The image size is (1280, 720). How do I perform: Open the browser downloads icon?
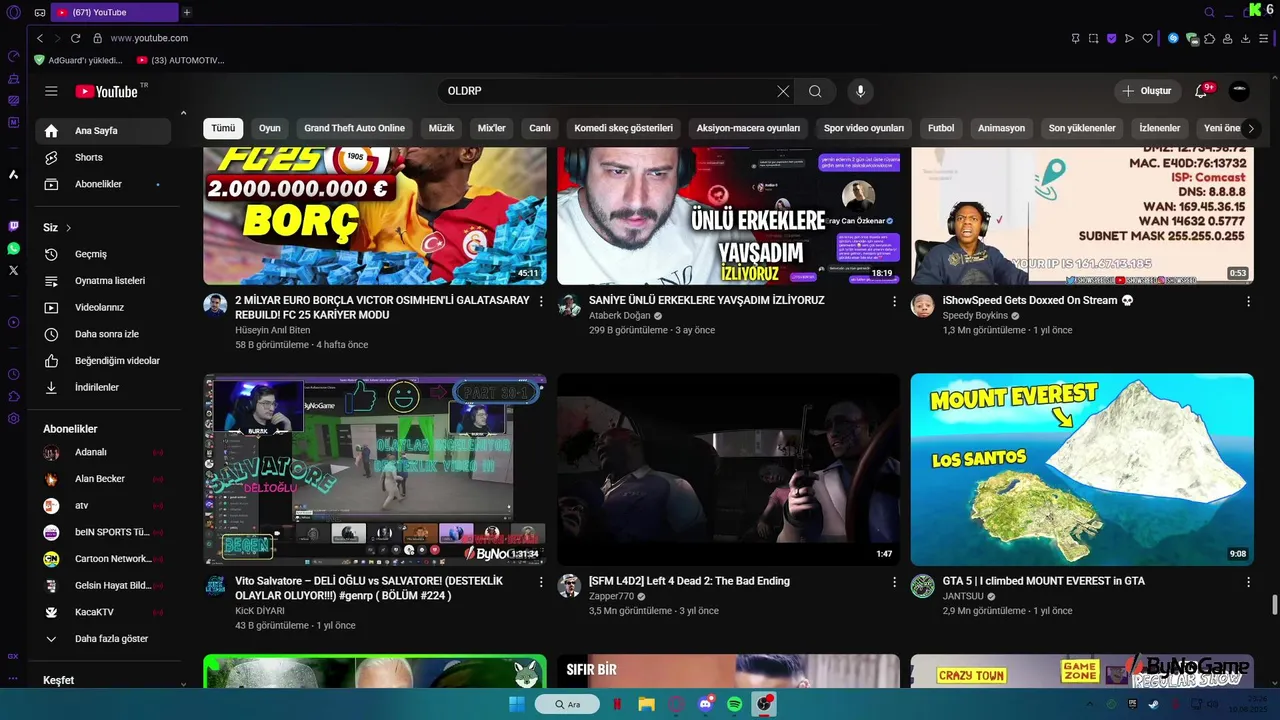click(1246, 38)
